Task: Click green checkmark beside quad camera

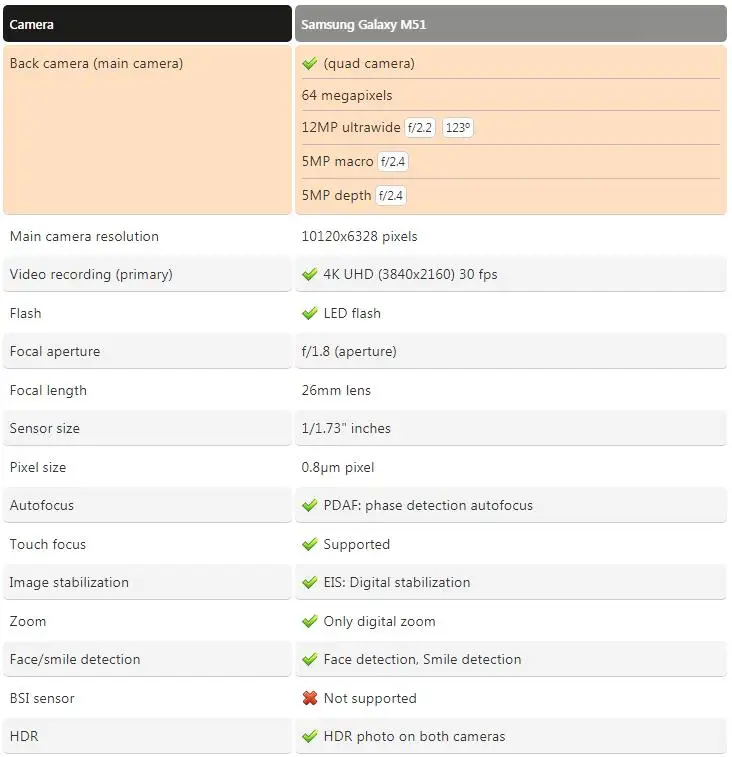Action: 310,63
